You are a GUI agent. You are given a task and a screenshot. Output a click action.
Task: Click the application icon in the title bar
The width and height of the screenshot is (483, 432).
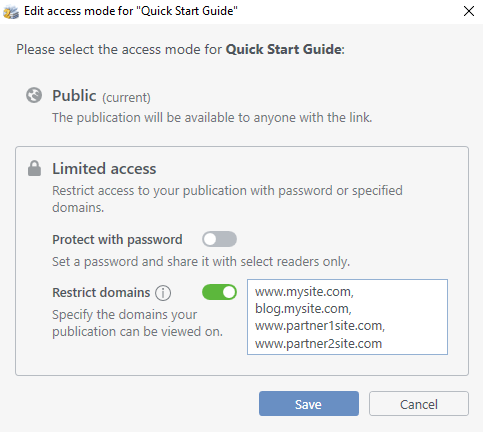point(11,11)
